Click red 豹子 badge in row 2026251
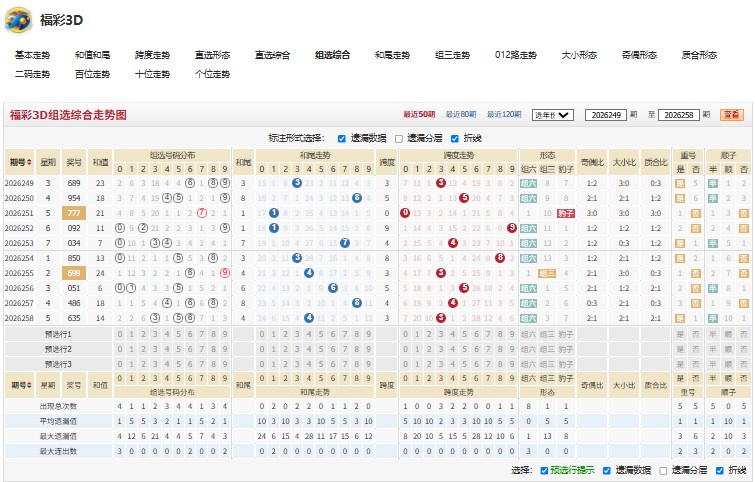 pyautogui.click(x=566, y=213)
